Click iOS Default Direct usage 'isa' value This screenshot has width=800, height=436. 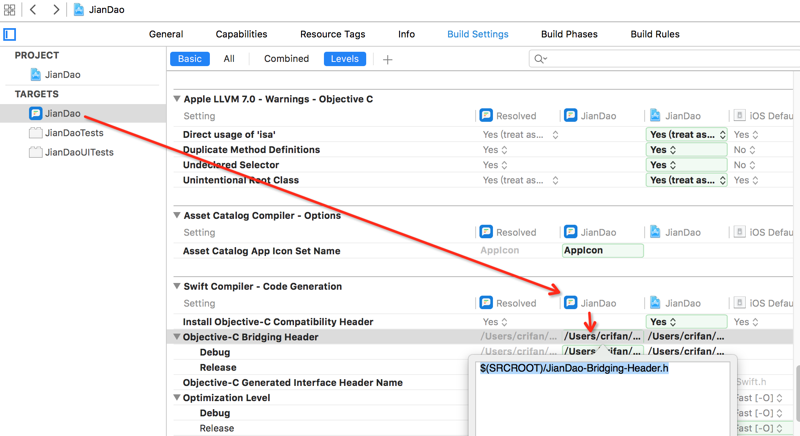[x=746, y=135]
